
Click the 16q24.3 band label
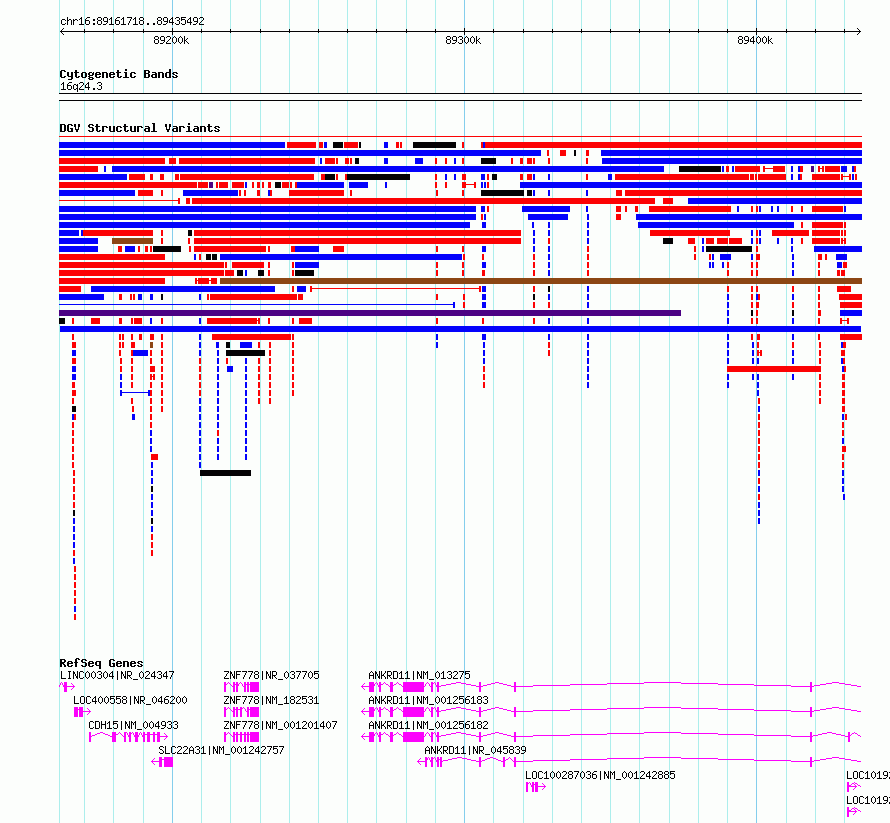pyautogui.click(x=81, y=86)
